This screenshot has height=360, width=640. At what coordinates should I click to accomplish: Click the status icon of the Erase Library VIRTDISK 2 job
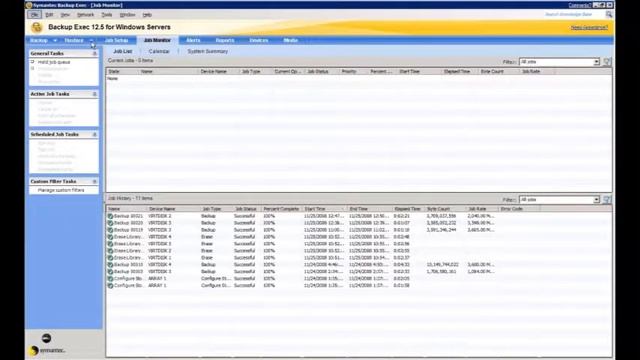[x=110, y=251]
